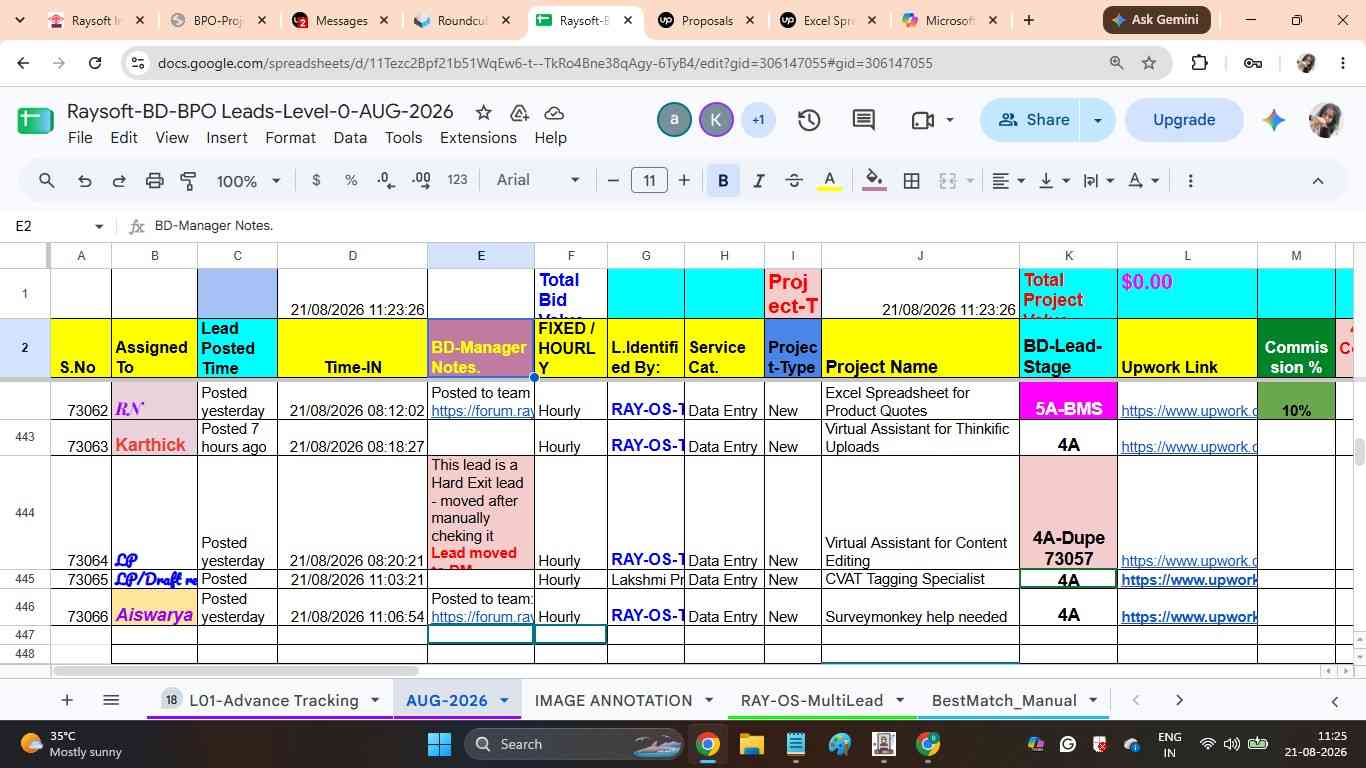Open the Extensions menu
This screenshot has width=1366, height=768.
[478, 138]
